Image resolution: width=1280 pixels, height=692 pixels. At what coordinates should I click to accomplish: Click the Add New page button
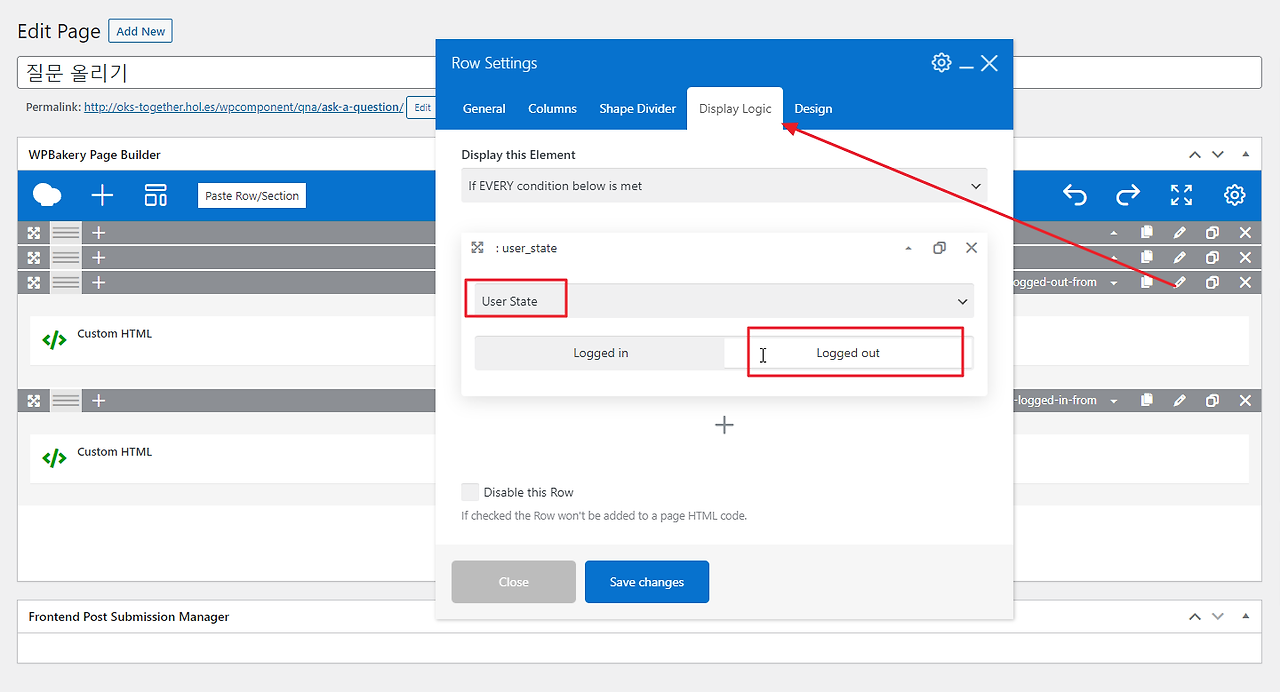(140, 31)
